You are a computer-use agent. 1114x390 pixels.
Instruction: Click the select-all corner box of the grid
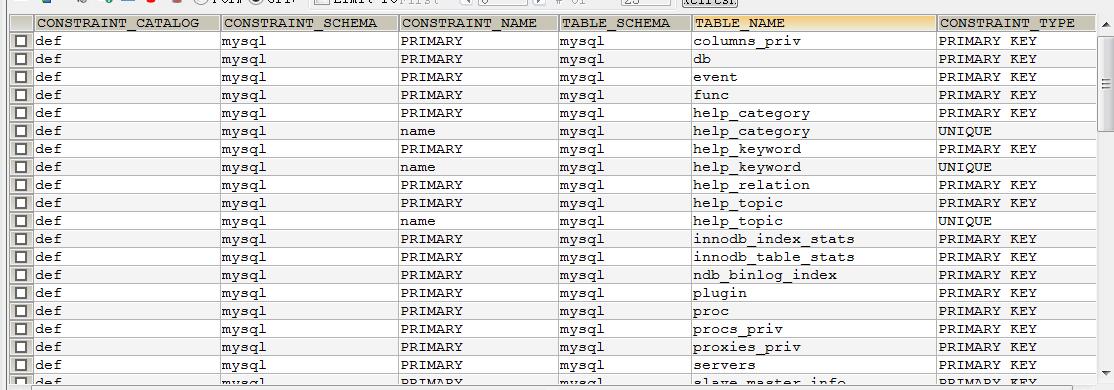(x=21, y=23)
